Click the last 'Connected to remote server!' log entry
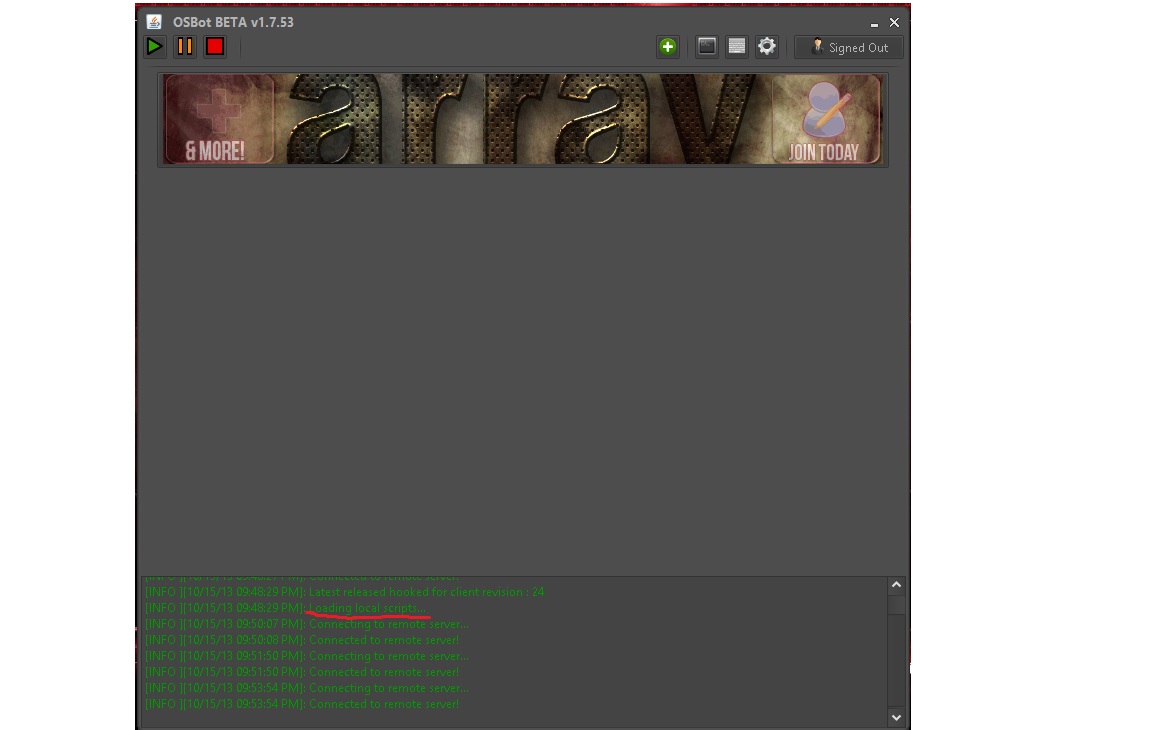 click(x=302, y=704)
